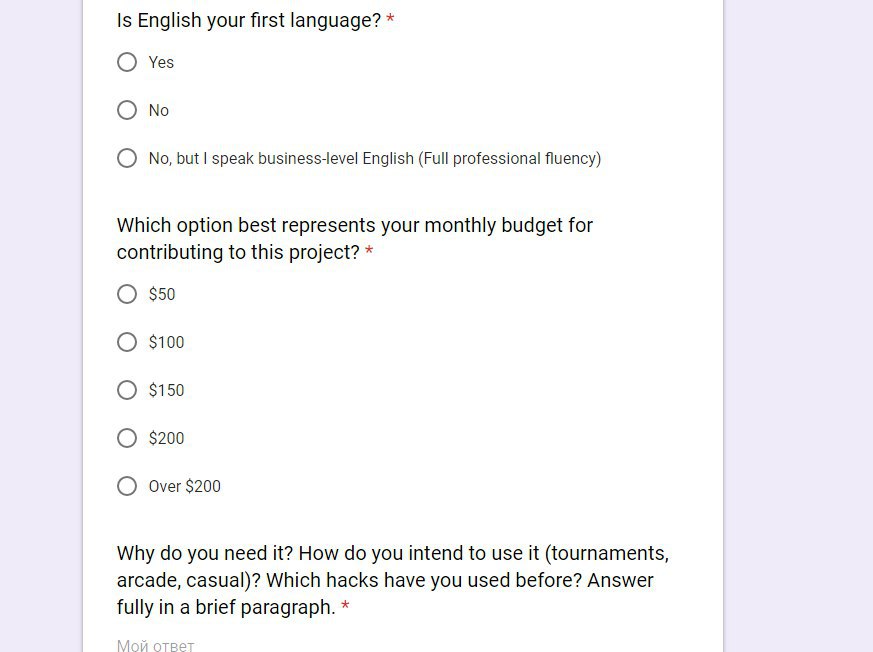Choose the plain No radio option
This screenshot has height=652, width=873.
[127, 110]
